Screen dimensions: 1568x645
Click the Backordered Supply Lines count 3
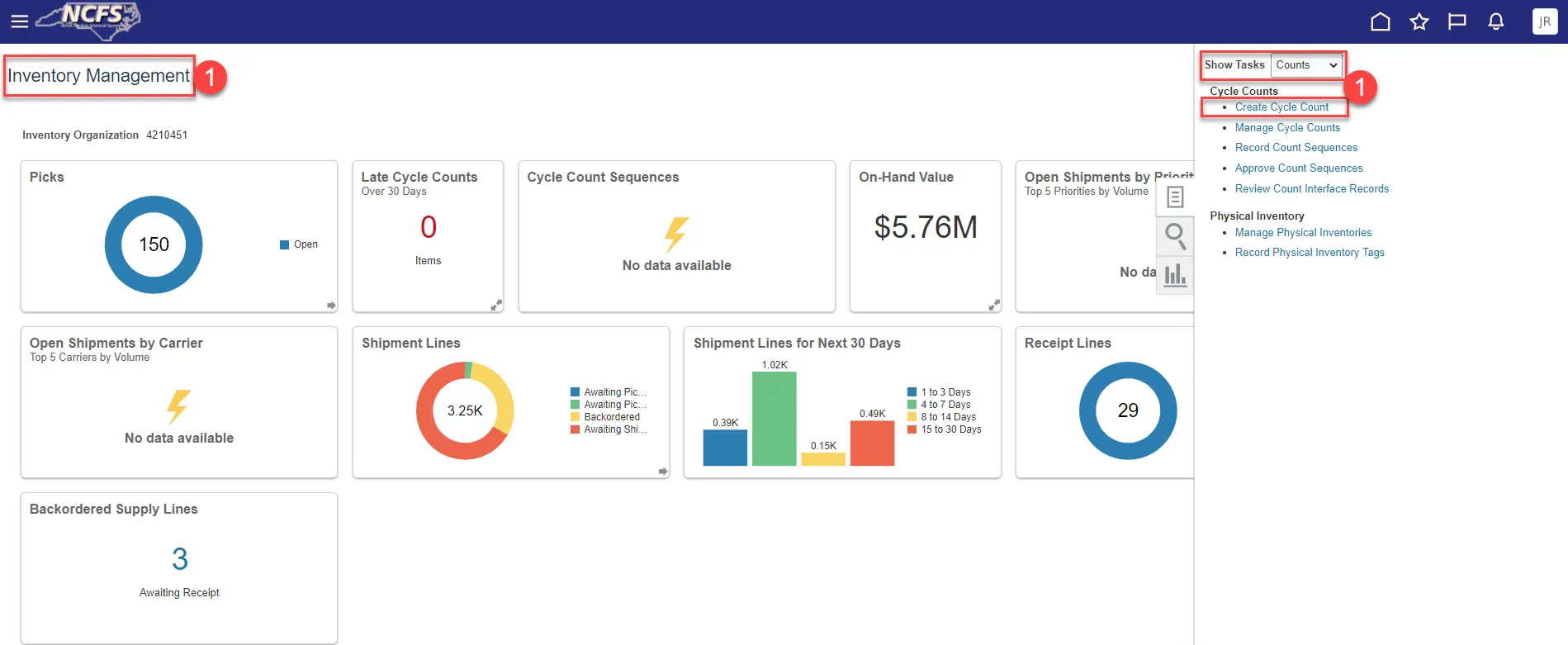point(180,559)
